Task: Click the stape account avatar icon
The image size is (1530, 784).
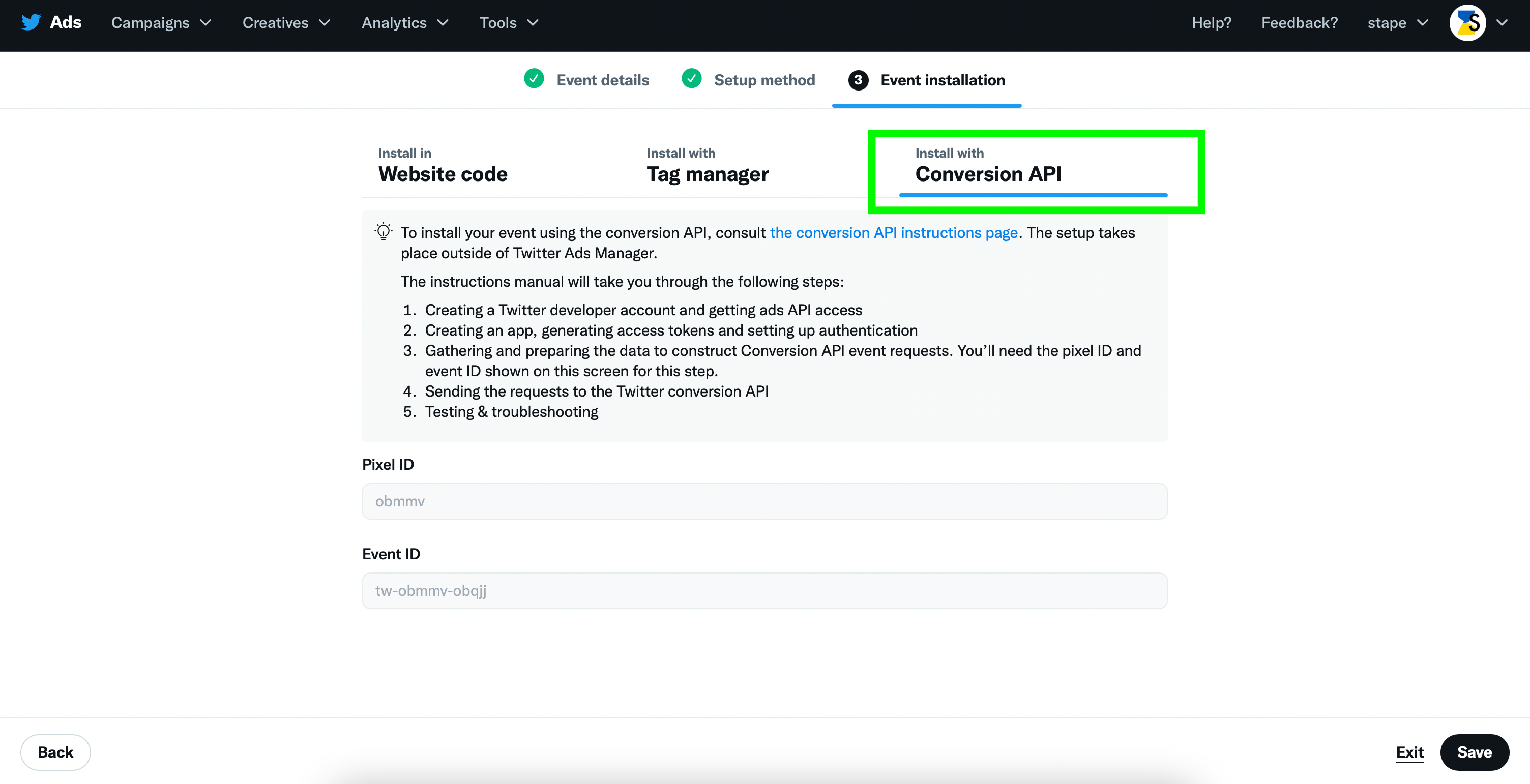Action: (1467, 22)
